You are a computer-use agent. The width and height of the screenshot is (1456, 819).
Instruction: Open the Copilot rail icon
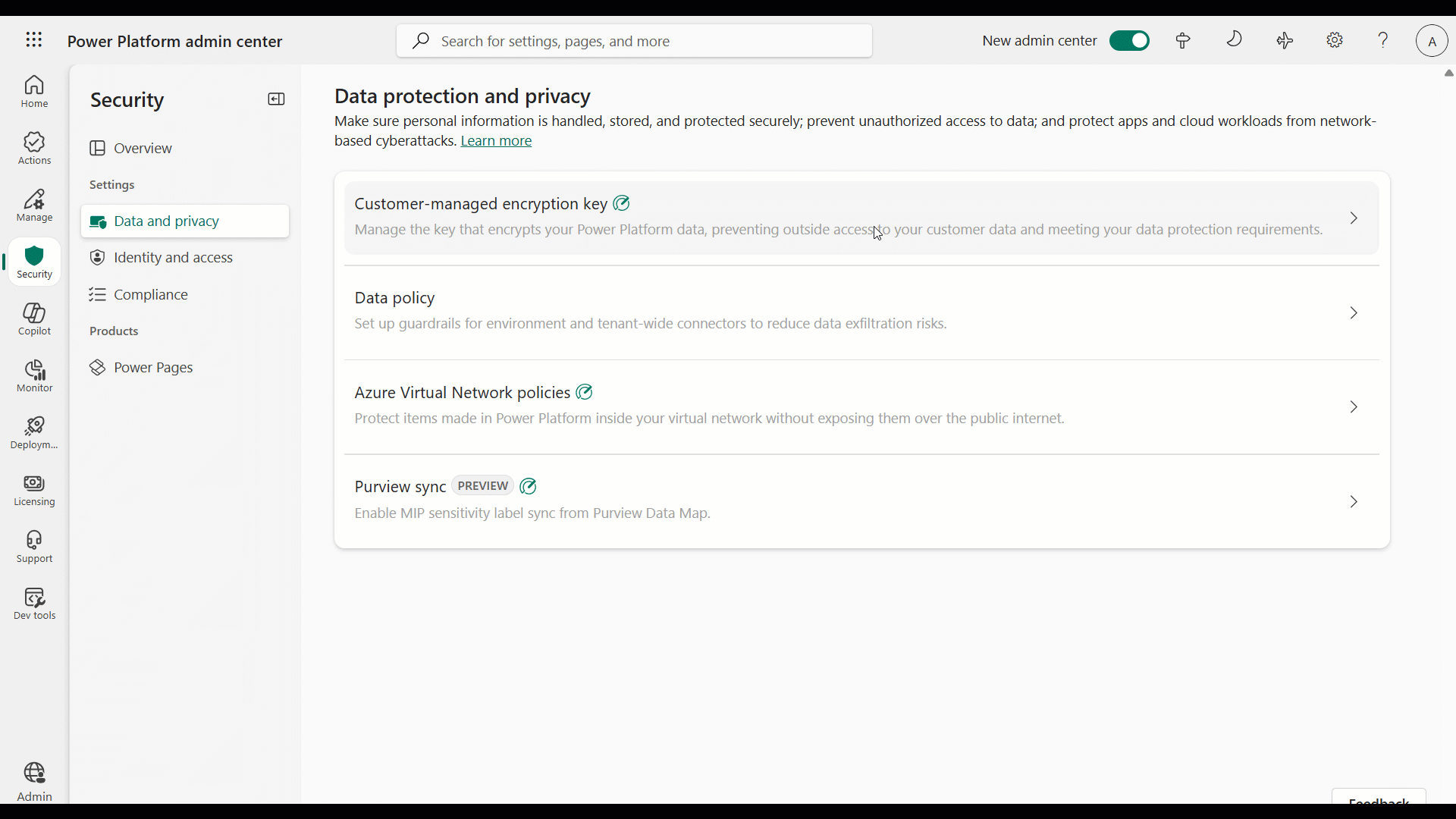[34, 318]
